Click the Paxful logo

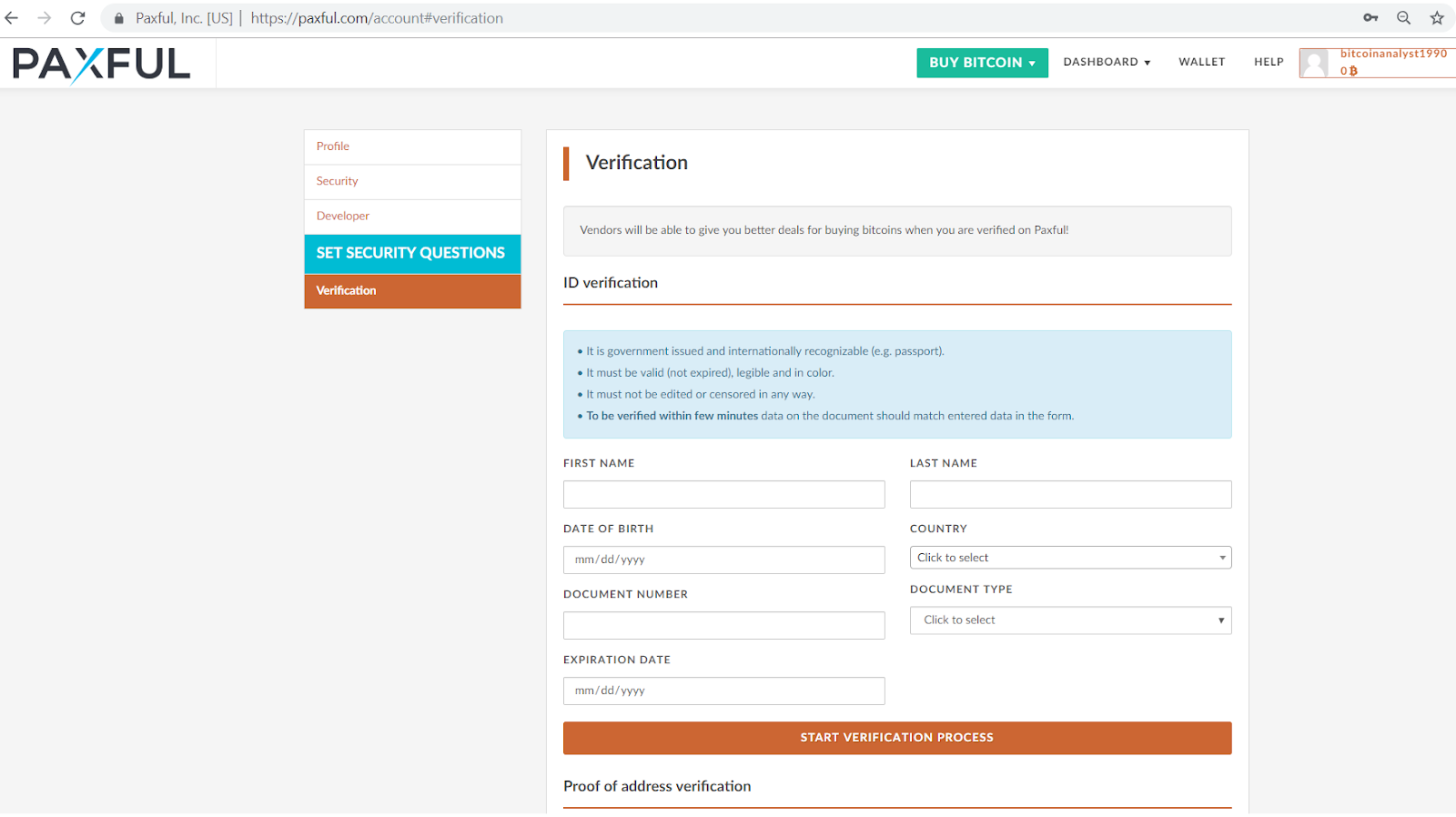click(x=101, y=64)
